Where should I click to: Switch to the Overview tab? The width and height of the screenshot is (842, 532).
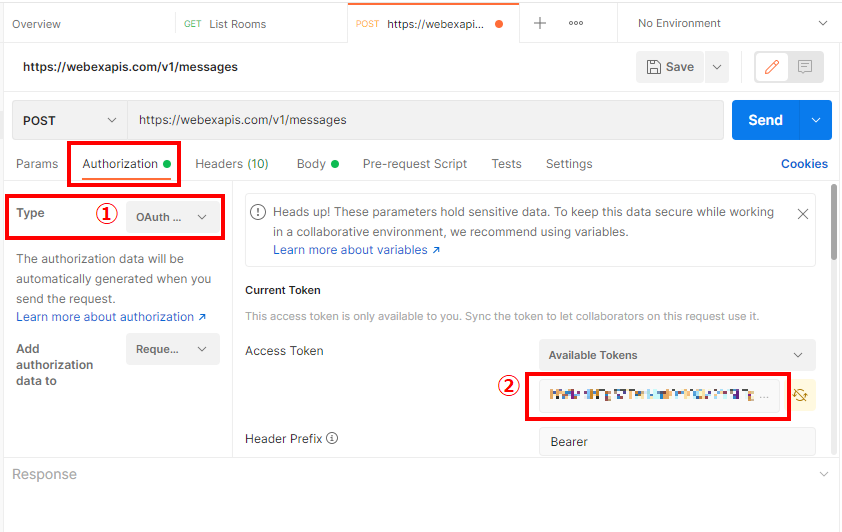click(37, 24)
